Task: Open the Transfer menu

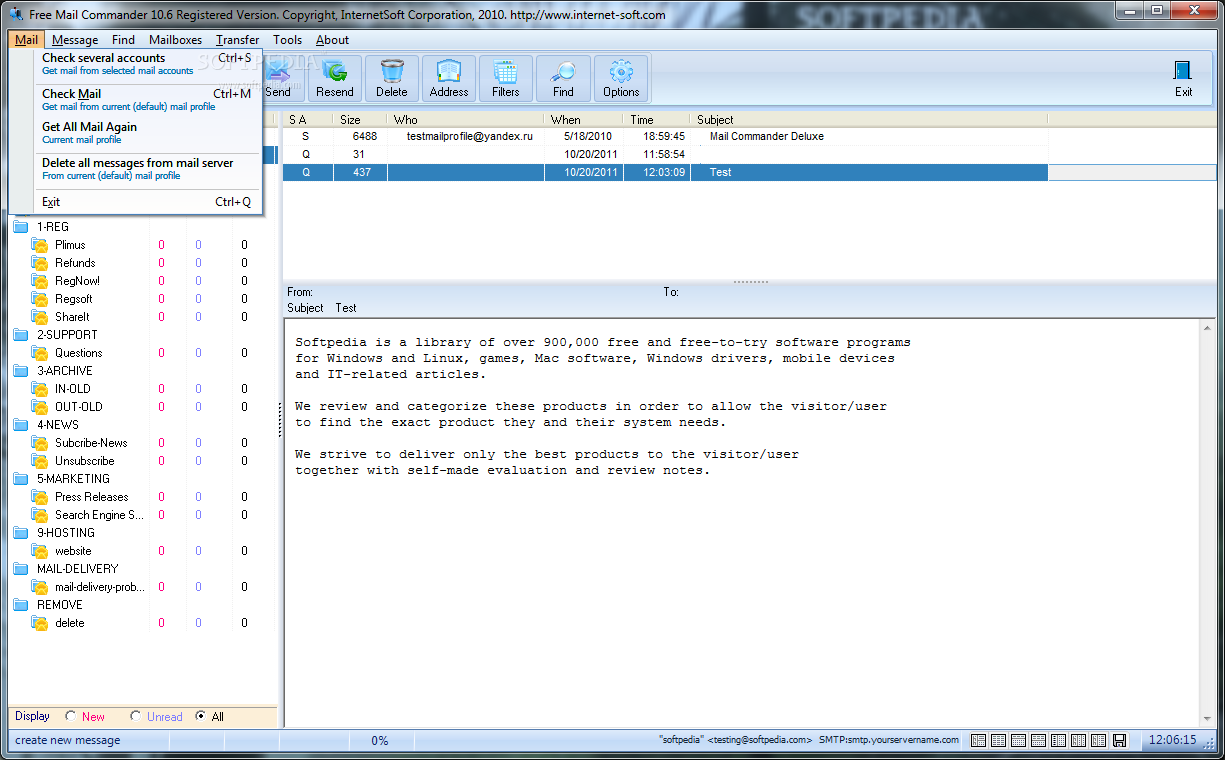Action: point(238,40)
